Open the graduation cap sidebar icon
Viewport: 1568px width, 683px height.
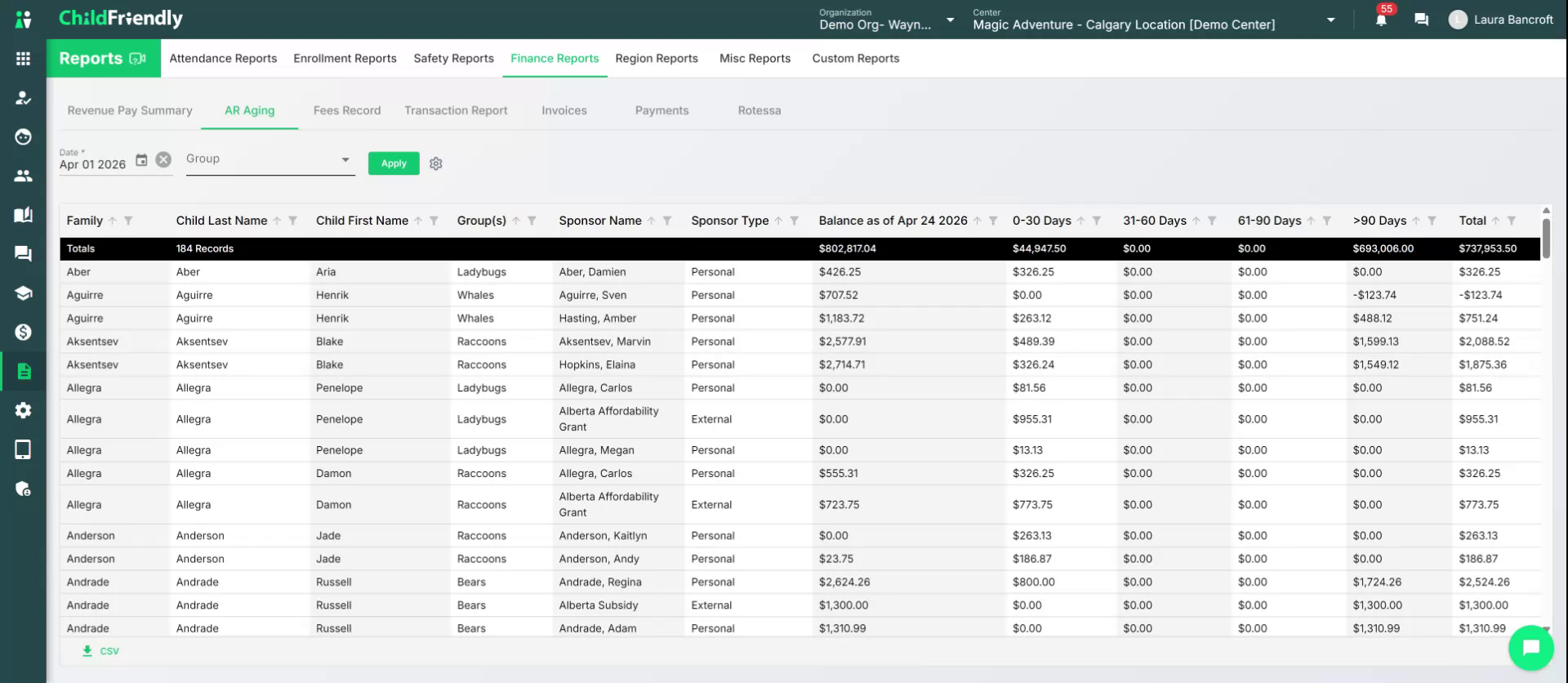tap(23, 293)
